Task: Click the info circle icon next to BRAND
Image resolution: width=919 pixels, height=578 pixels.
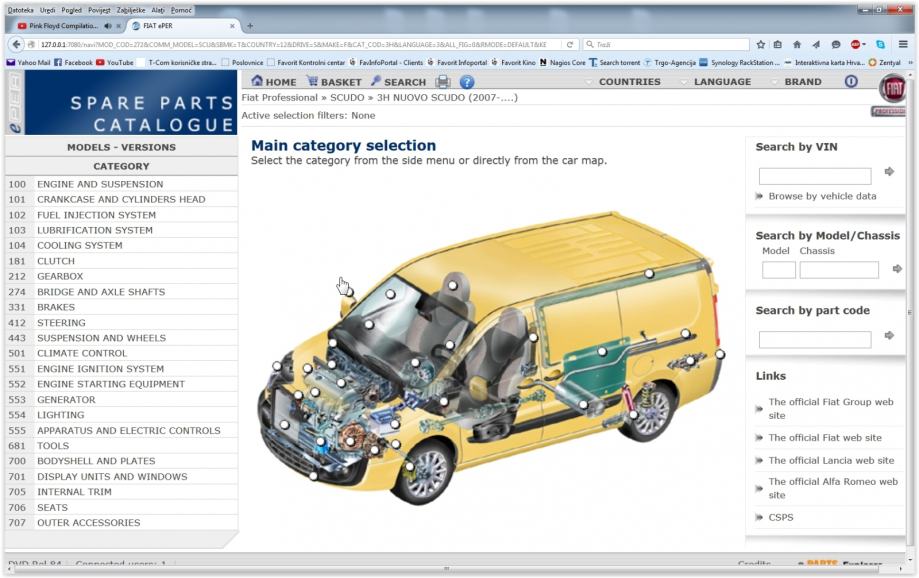Action: pos(851,81)
